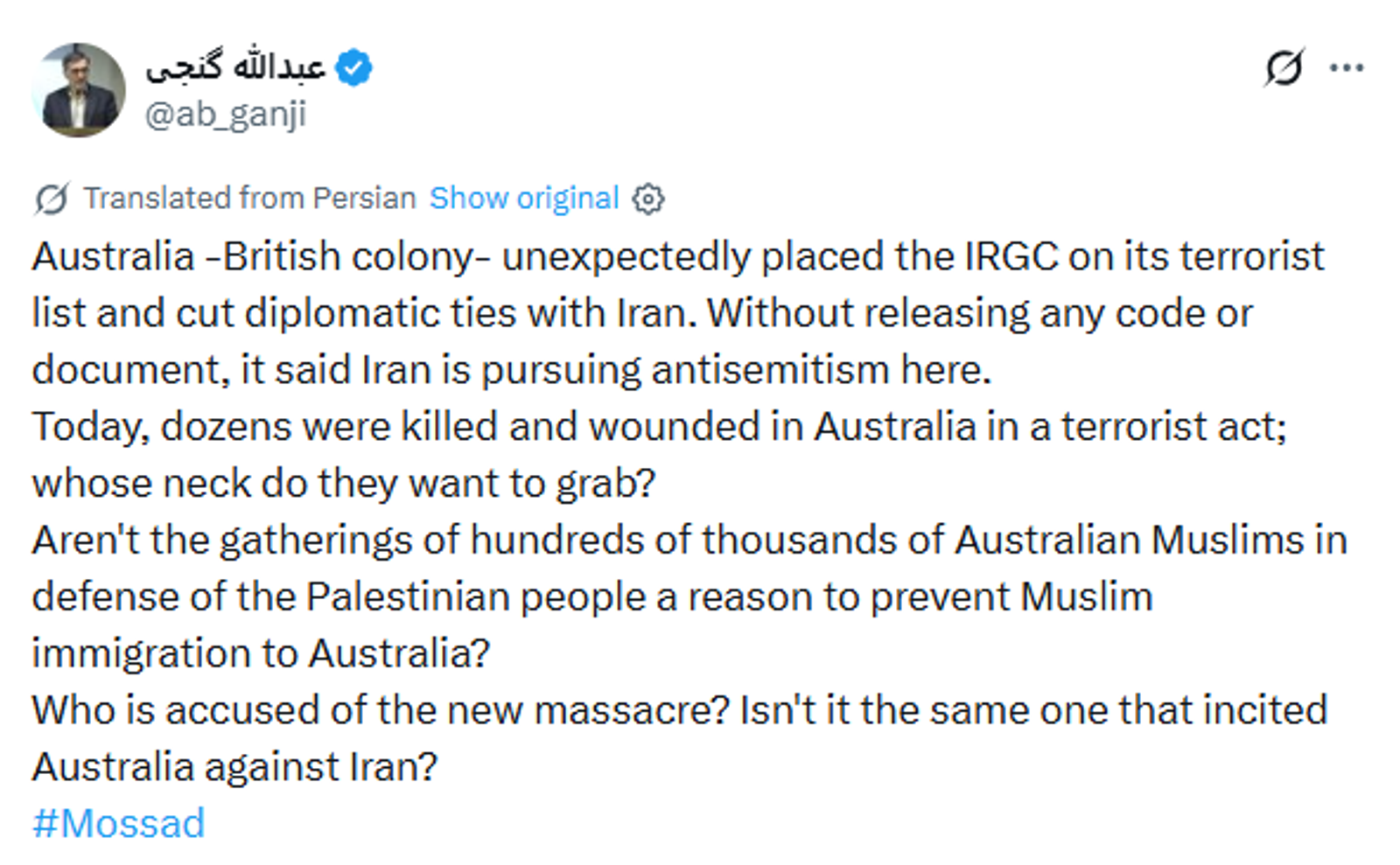1400x865 pixels.
Task: Show the original Persian post
Action: (x=524, y=199)
